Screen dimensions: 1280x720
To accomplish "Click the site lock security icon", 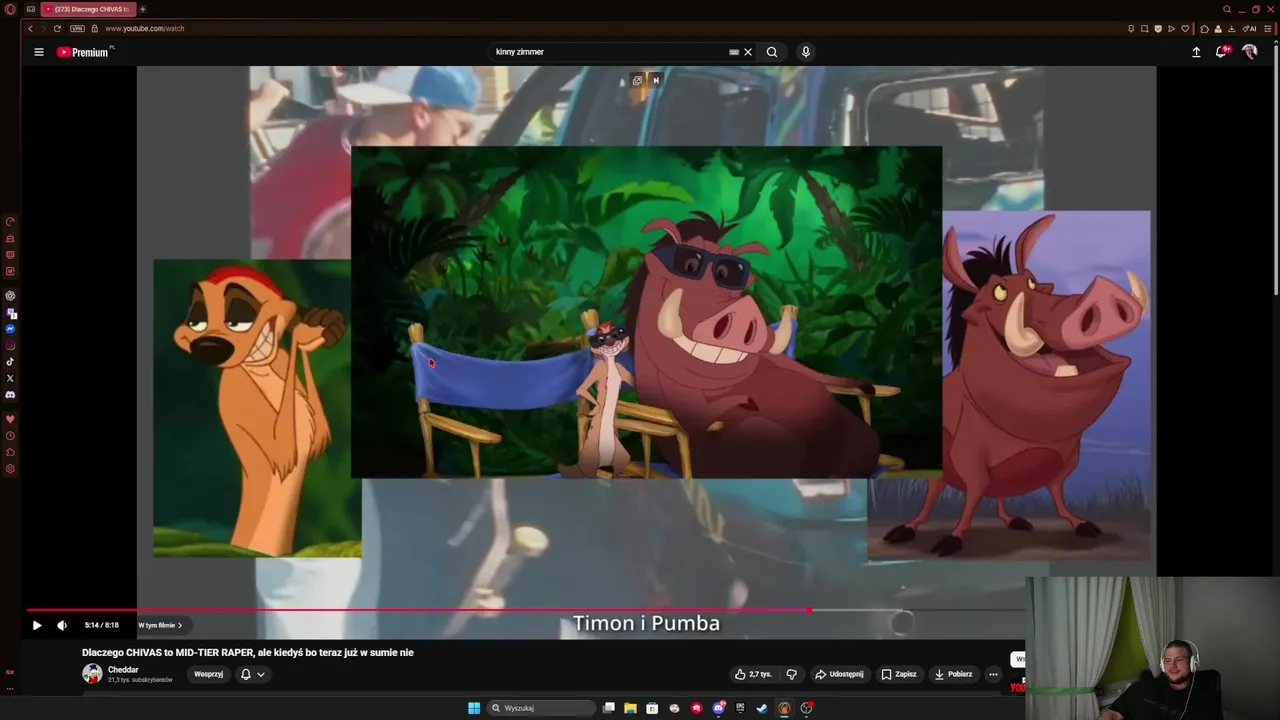I will [95, 28].
